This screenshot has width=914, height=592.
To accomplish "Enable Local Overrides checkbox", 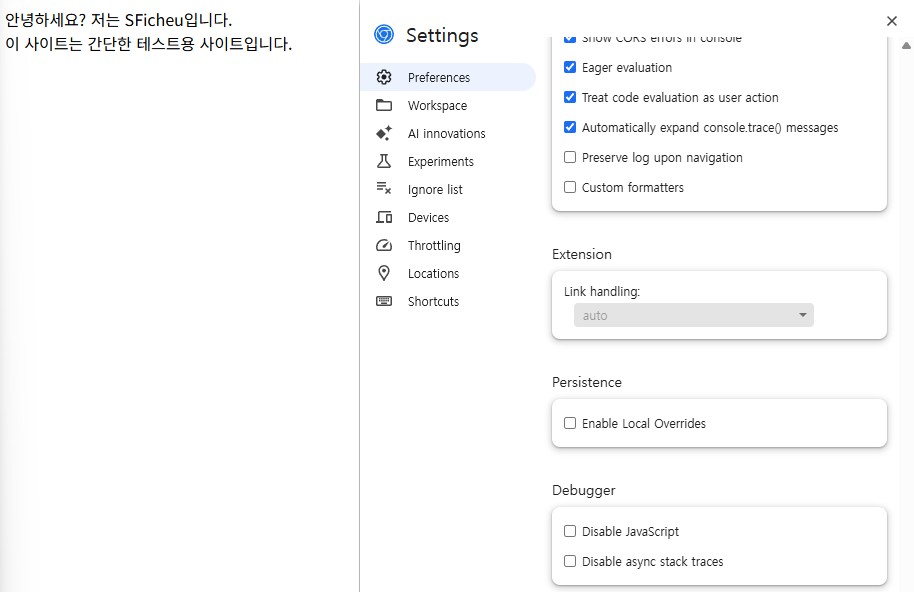I will pyautogui.click(x=570, y=423).
